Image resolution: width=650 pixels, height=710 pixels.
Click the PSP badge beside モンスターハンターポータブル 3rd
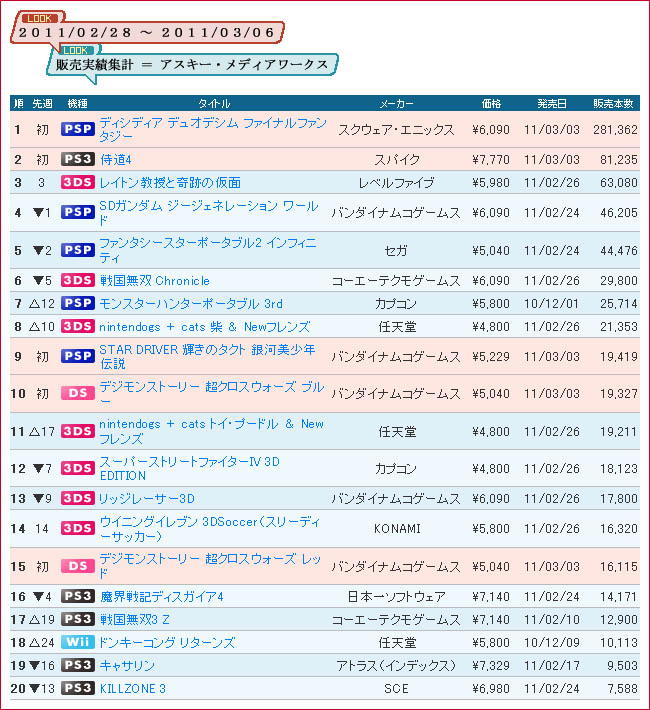(x=78, y=303)
